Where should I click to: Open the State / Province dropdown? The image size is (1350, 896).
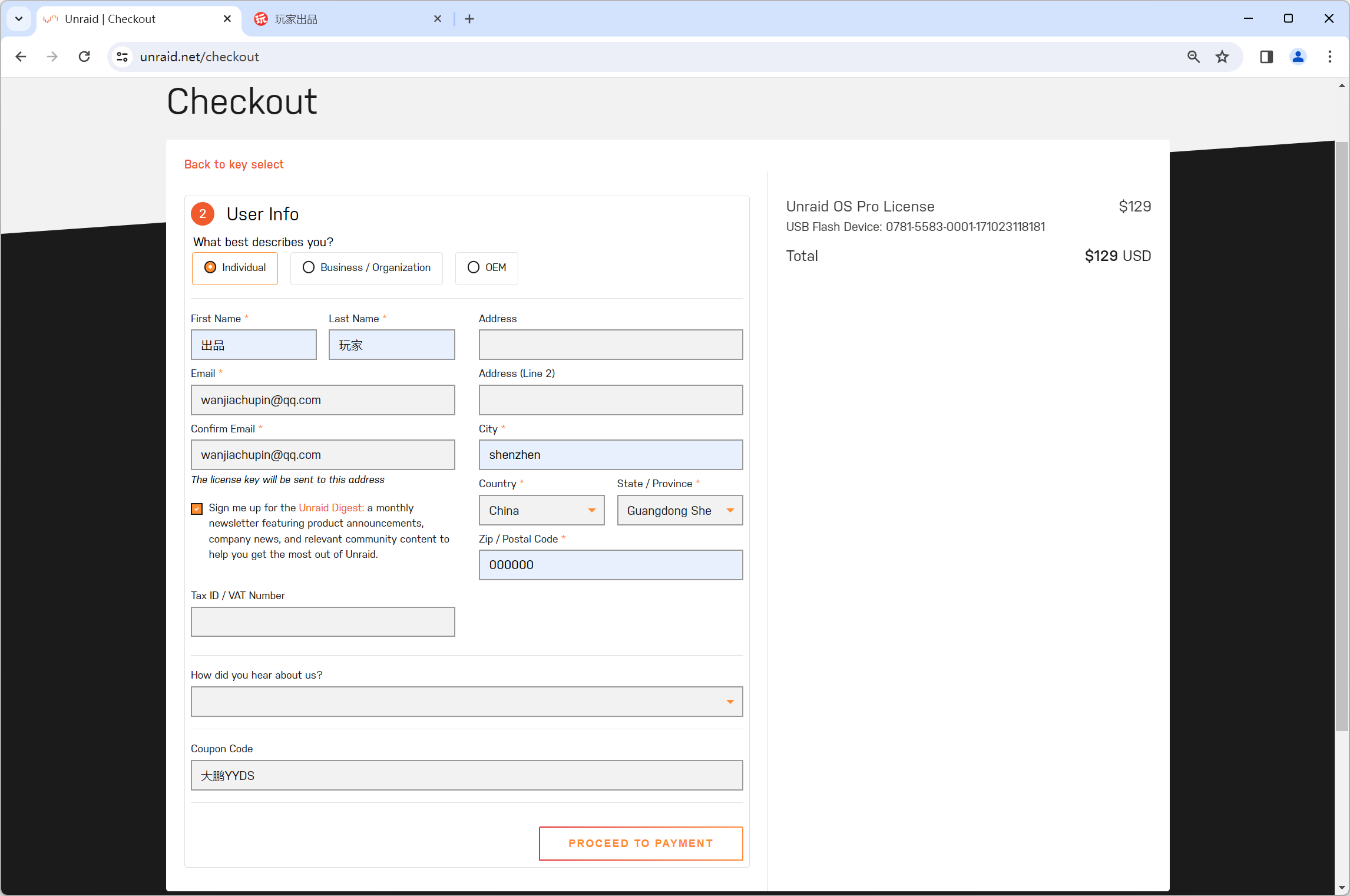tap(680, 510)
